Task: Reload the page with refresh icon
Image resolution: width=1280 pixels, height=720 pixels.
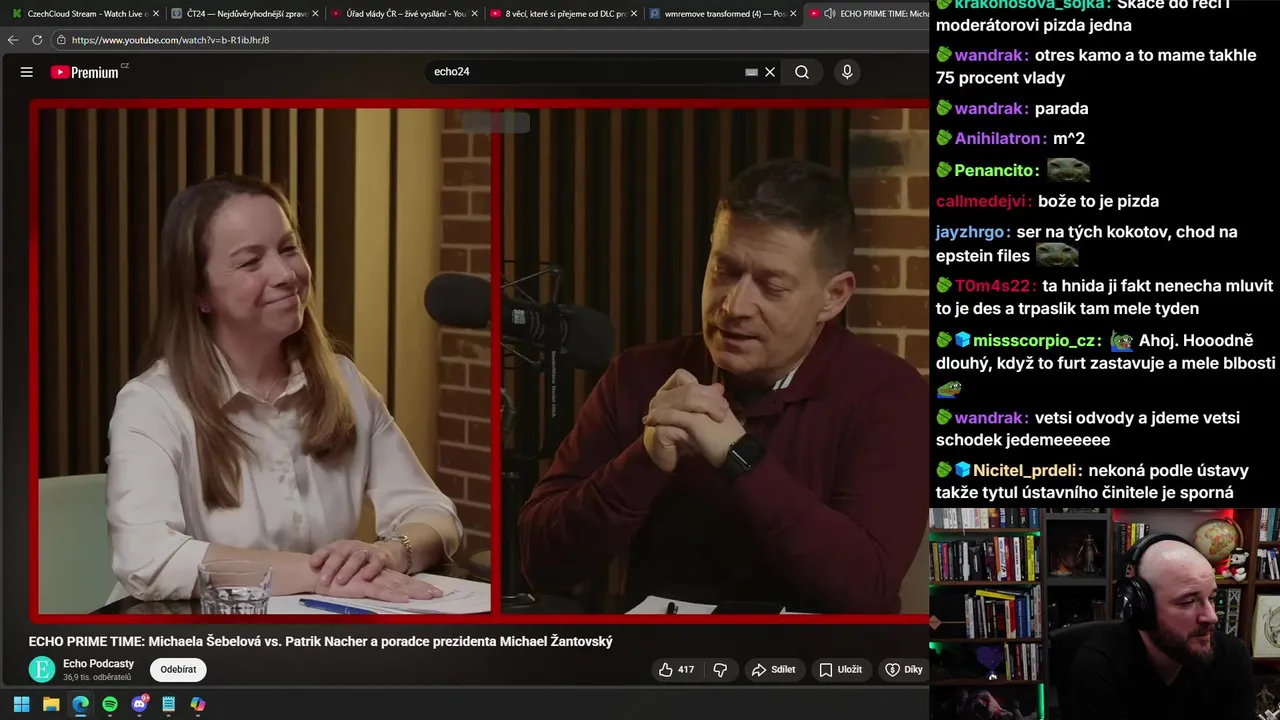Action: (x=37, y=40)
